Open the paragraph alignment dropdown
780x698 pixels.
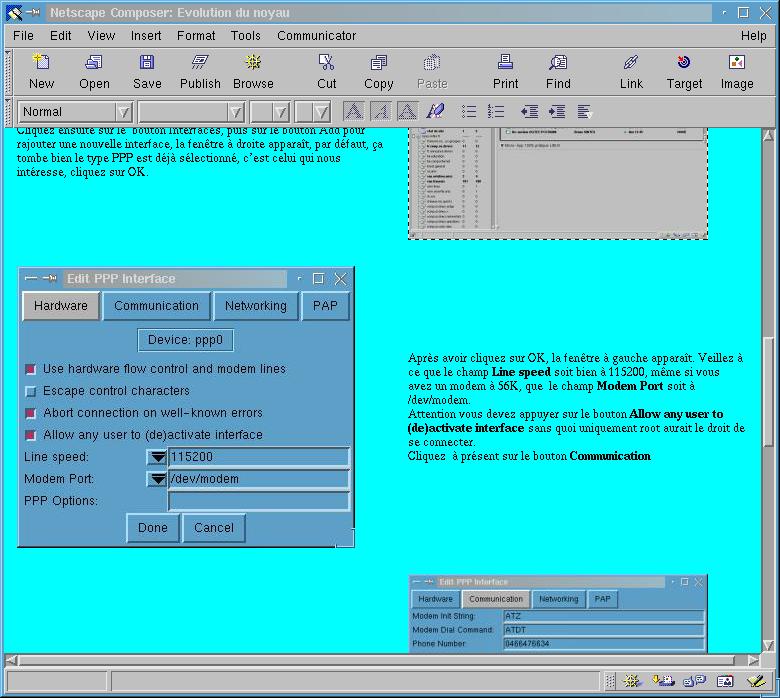coord(585,111)
